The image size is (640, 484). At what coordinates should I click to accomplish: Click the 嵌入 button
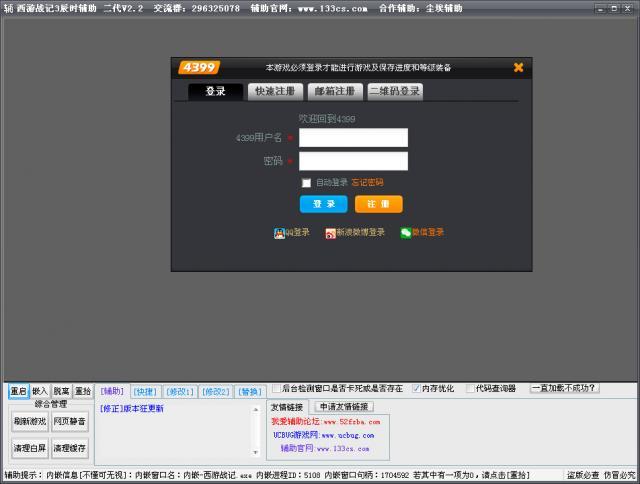pyautogui.click(x=40, y=391)
